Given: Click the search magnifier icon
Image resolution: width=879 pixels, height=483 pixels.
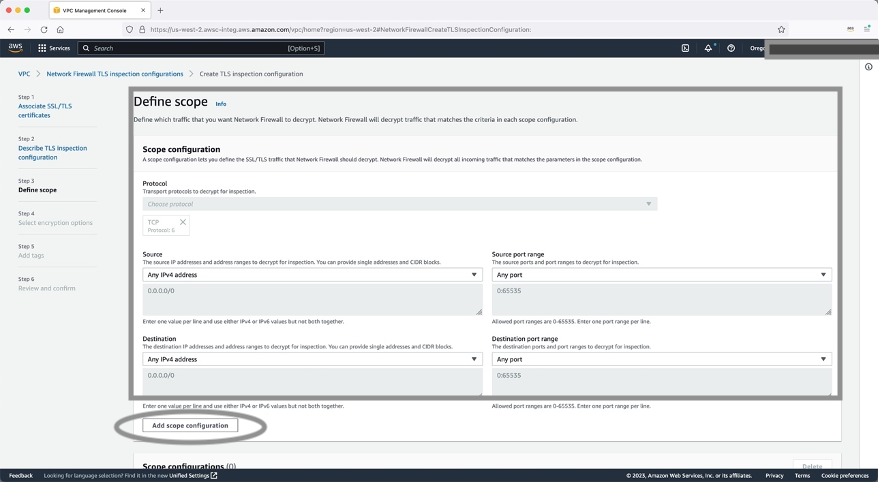Looking at the screenshot, I should 86,48.
